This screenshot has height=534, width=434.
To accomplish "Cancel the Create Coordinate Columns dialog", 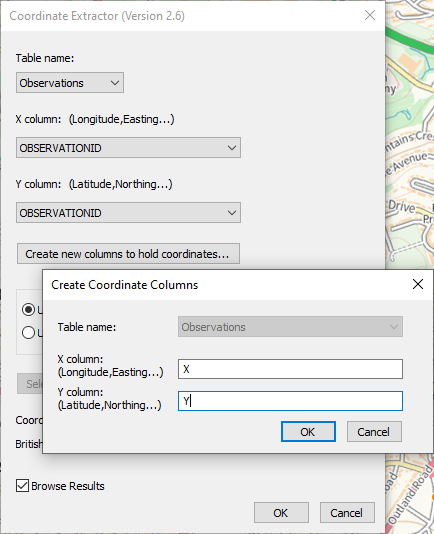I will click(x=374, y=431).
